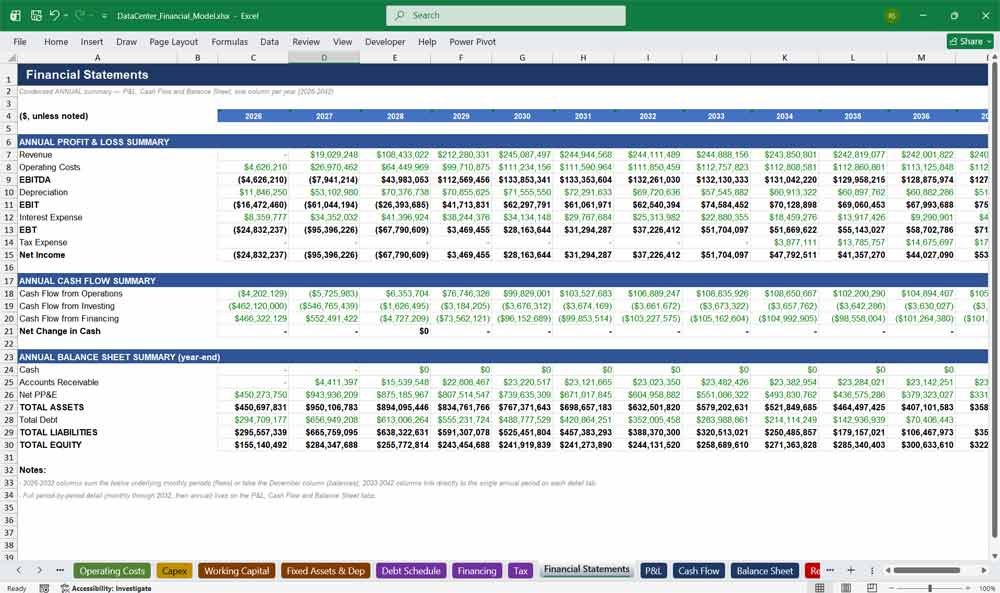Click the macro recording status bar icon
The width and height of the screenshot is (1000, 593).
click(44, 588)
